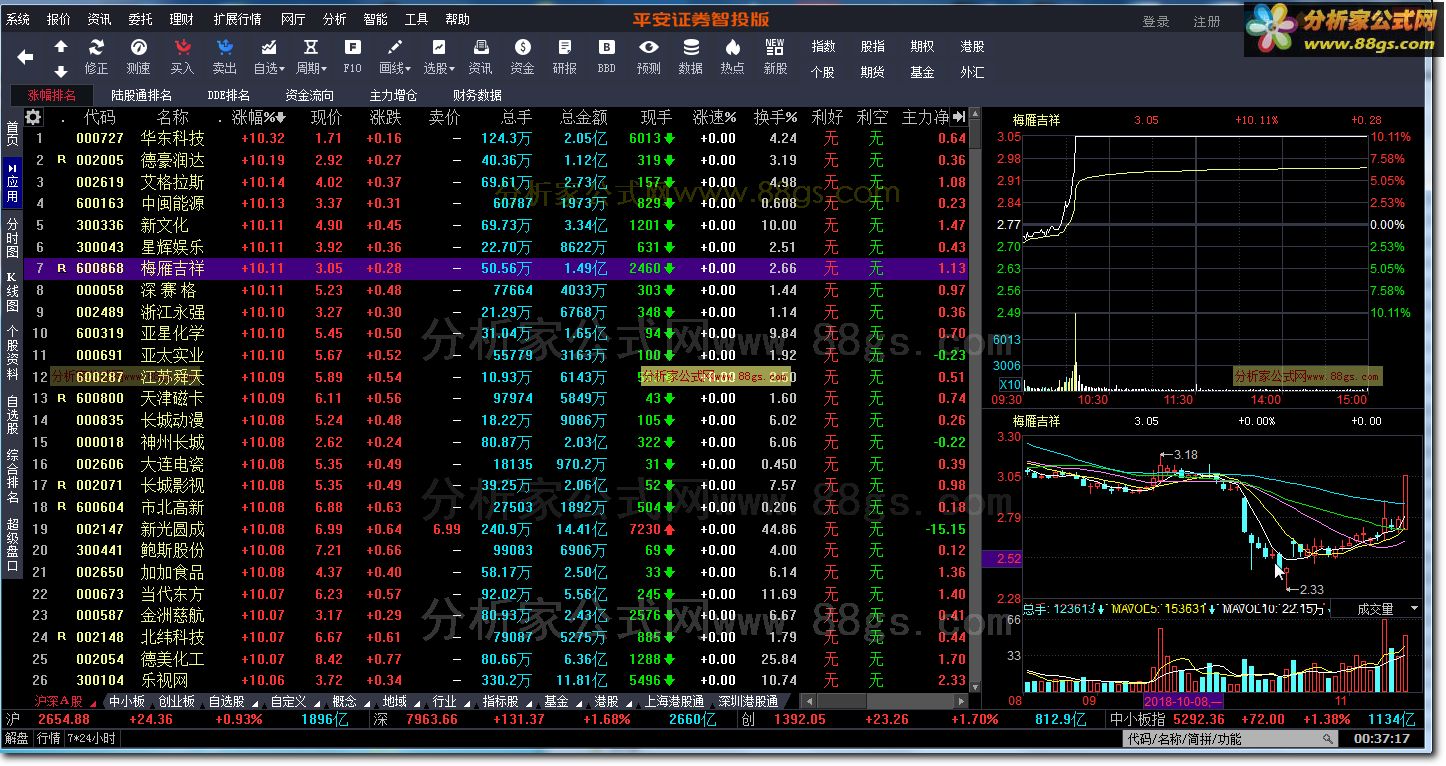Open the K线图 sidebar tab
The image size is (1446, 766).
pos(12,292)
